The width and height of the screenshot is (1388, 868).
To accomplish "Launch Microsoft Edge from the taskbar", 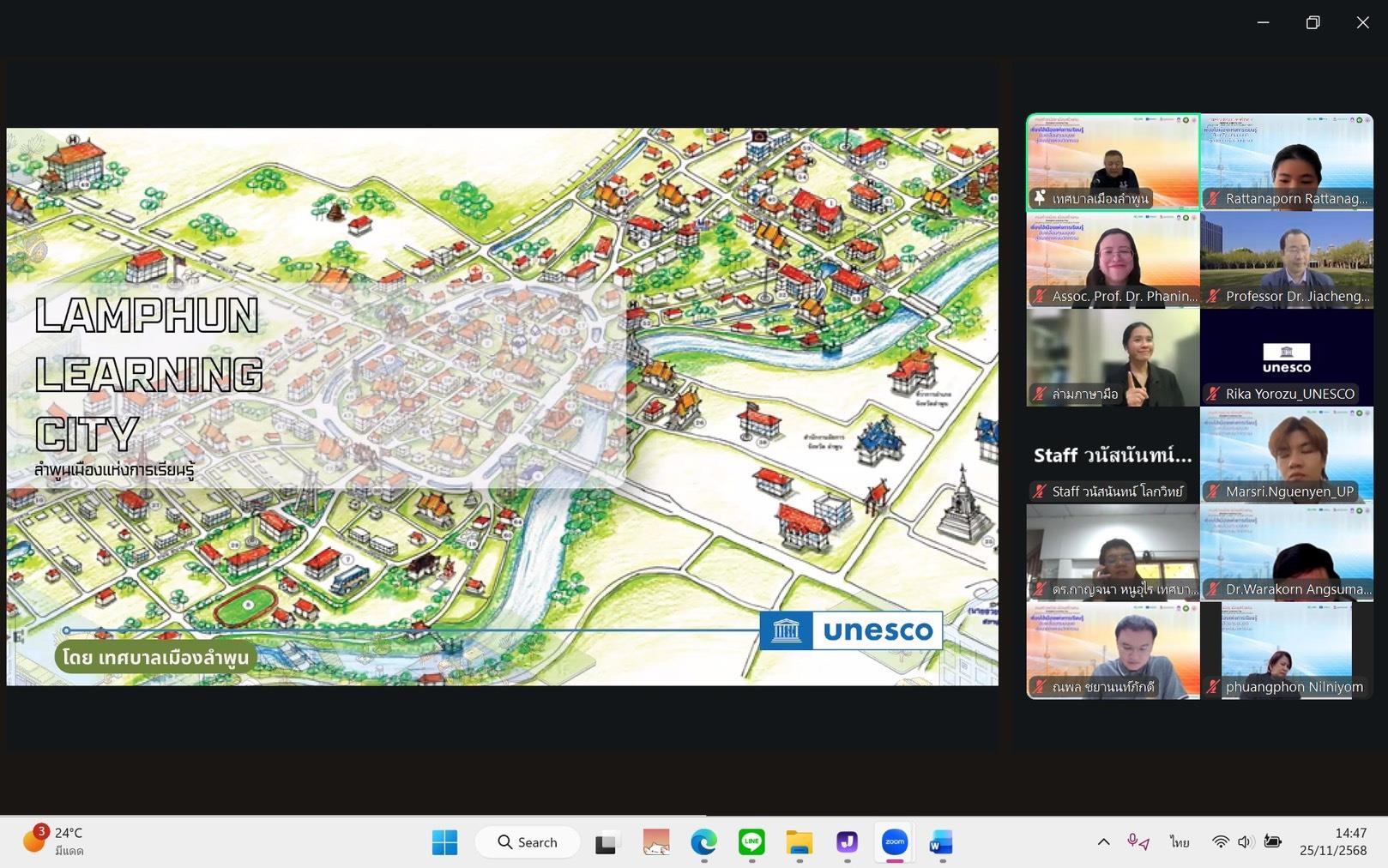I will click(703, 842).
